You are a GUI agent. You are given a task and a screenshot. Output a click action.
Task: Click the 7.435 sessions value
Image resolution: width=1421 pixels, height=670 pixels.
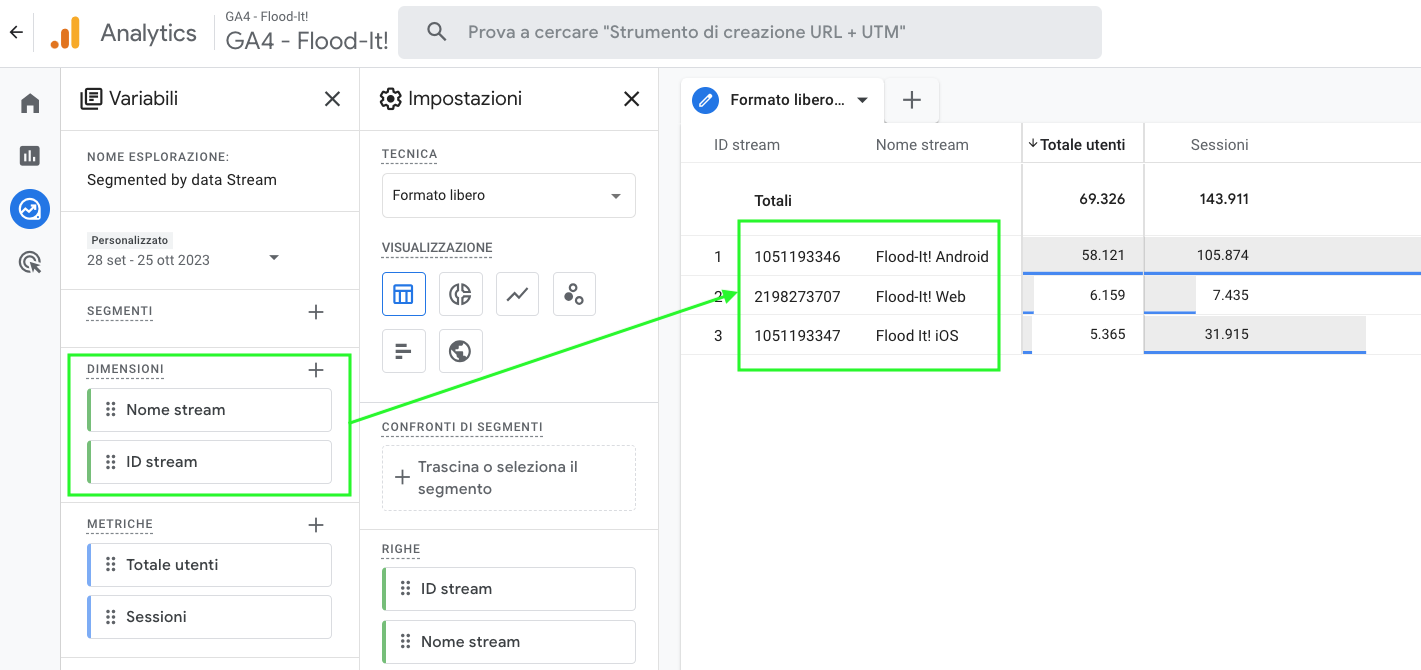[1230, 295]
